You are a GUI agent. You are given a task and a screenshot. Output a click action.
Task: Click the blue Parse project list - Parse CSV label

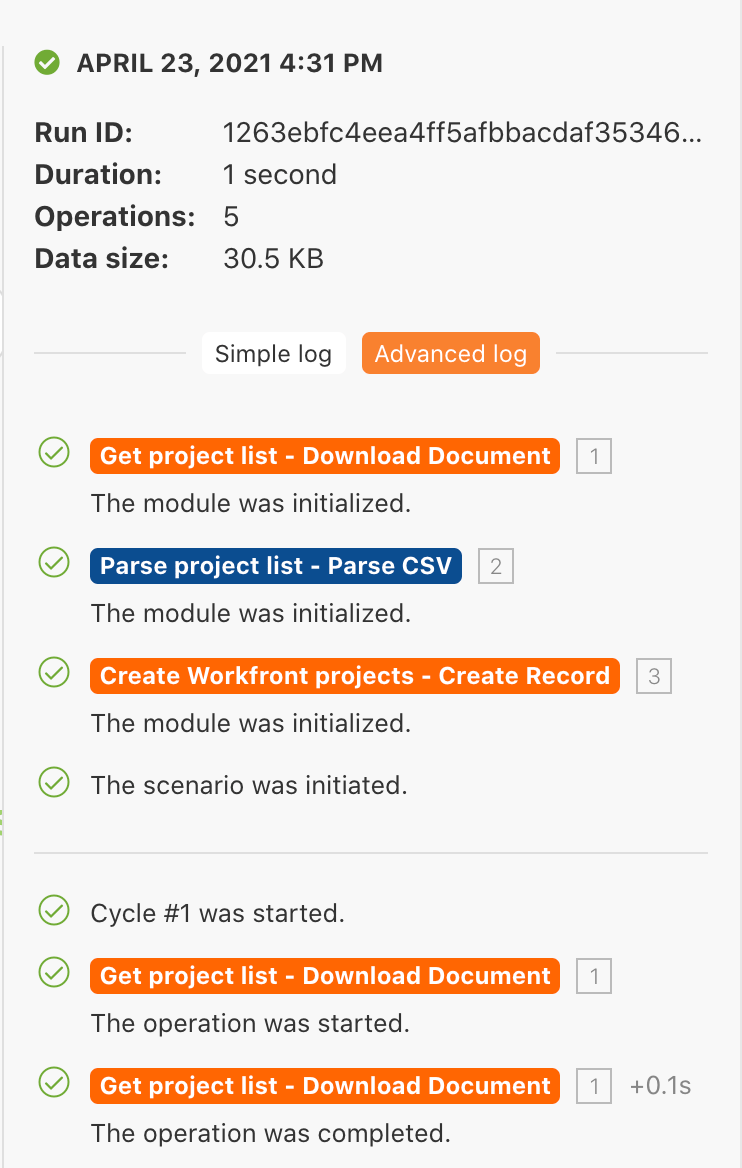pos(275,566)
